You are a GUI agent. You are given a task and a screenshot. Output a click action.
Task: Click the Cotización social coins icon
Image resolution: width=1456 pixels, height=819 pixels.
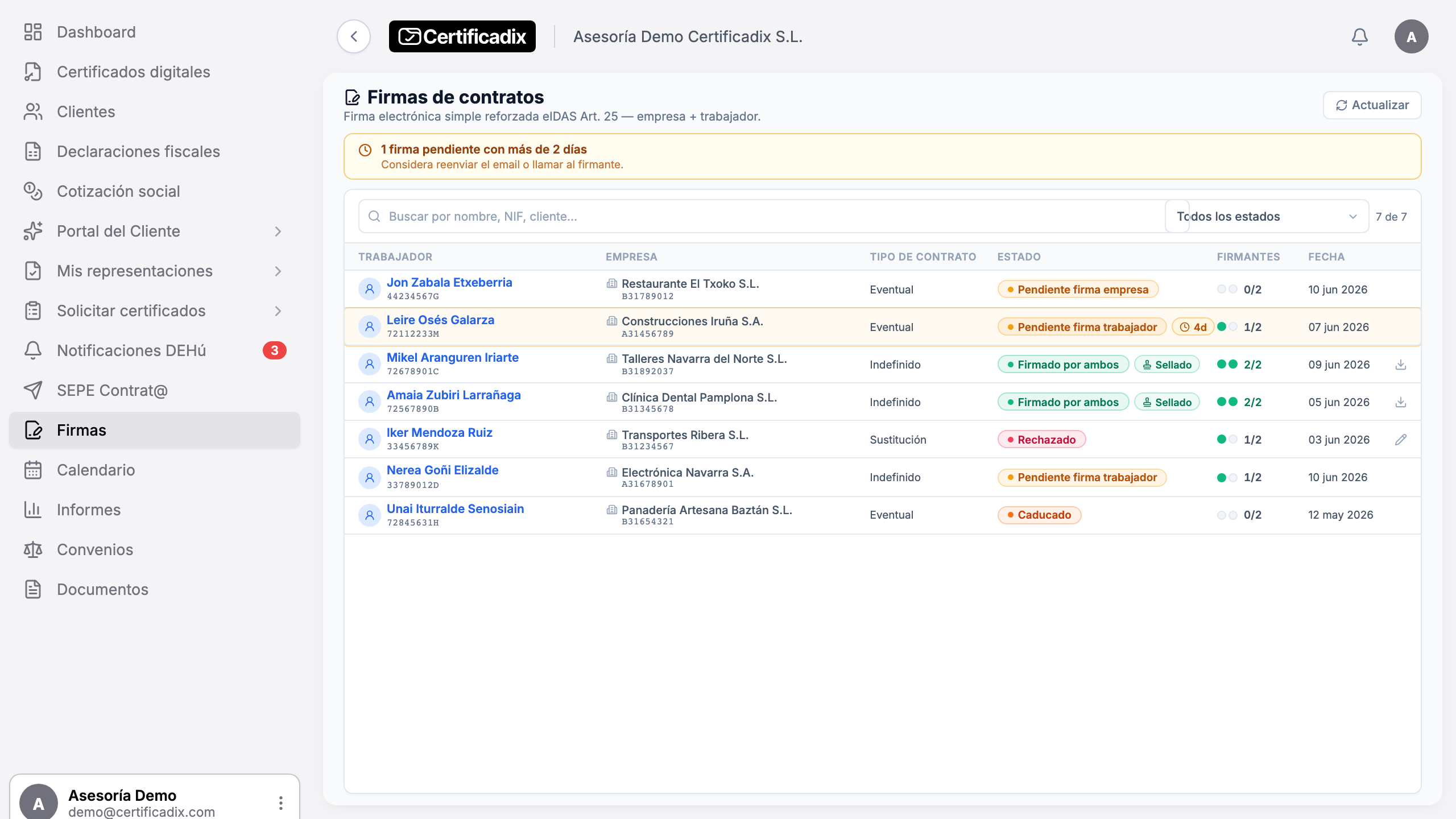pos(33,191)
